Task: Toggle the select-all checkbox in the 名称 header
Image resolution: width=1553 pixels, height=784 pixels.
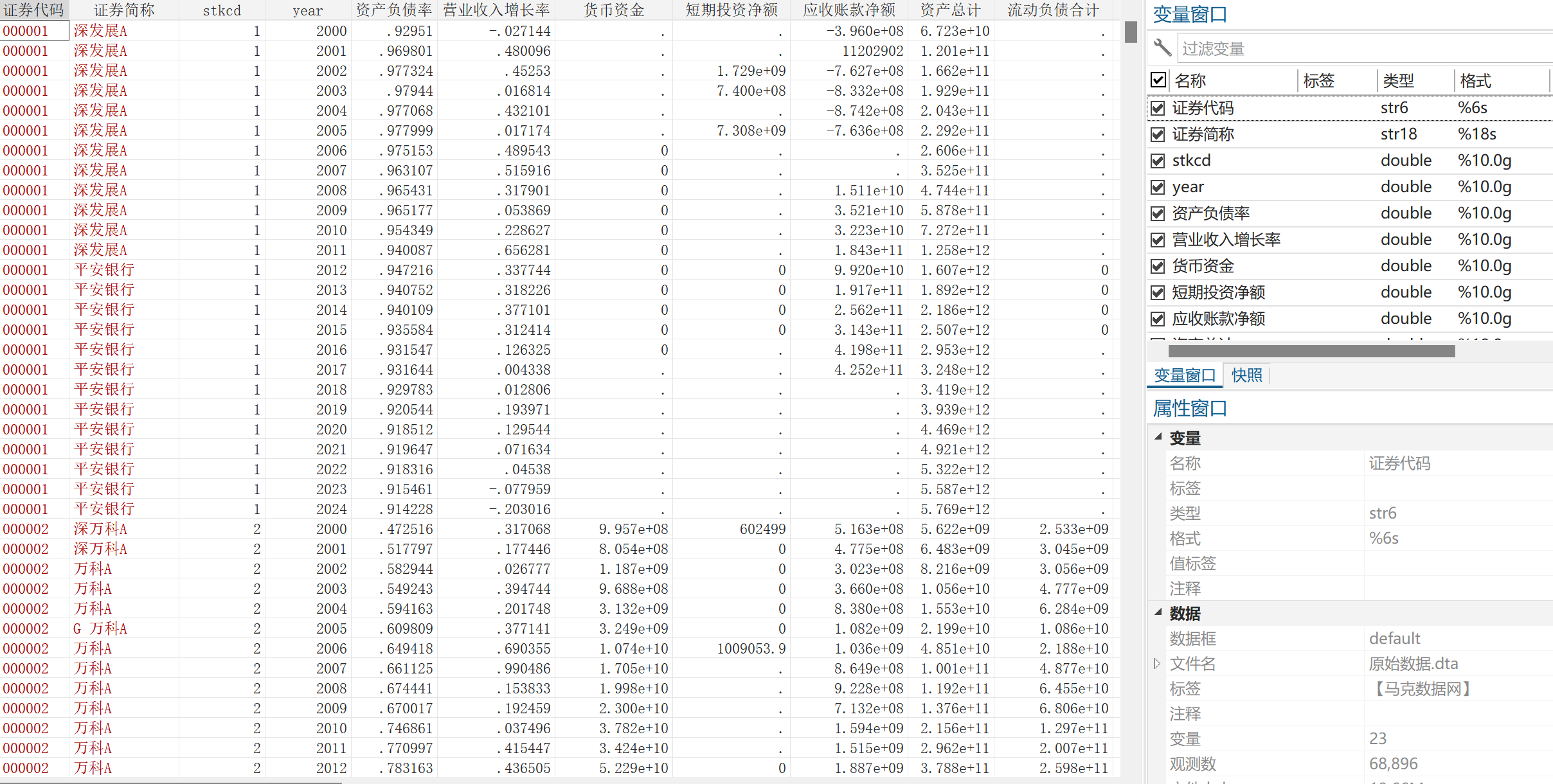Action: point(1158,80)
